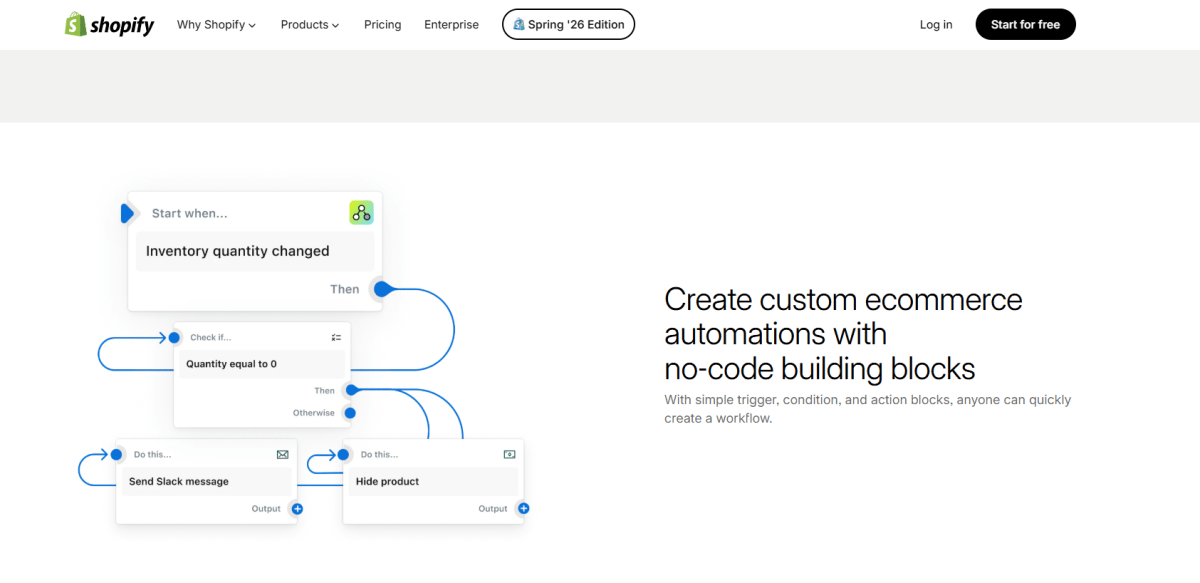
Task: Open the Pricing page
Action: (x=383, y=25)
